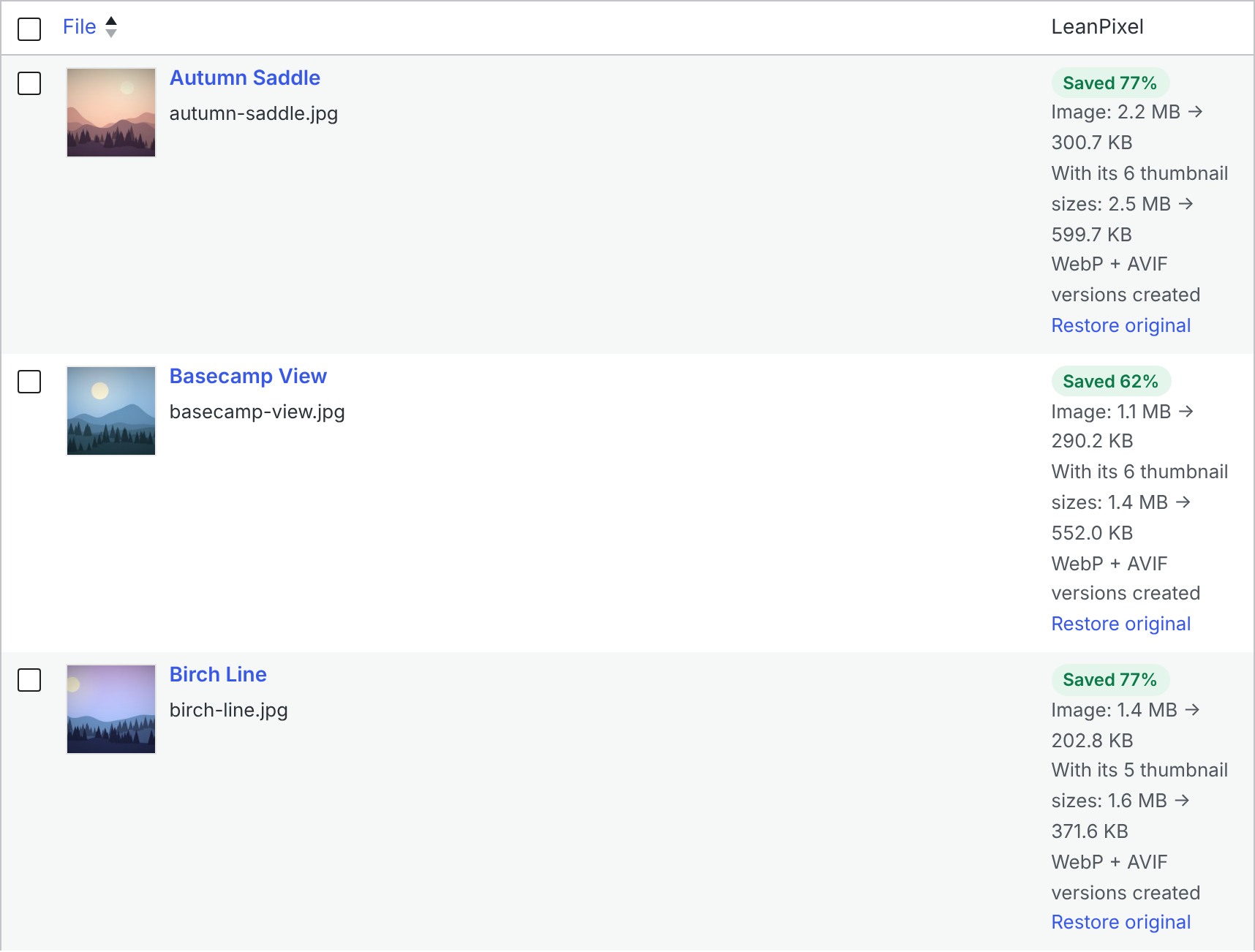The width and height of the screenshot is (1255, 952).
Task: Click the 552.0 KB thumbnails total
Action: 1092,533
